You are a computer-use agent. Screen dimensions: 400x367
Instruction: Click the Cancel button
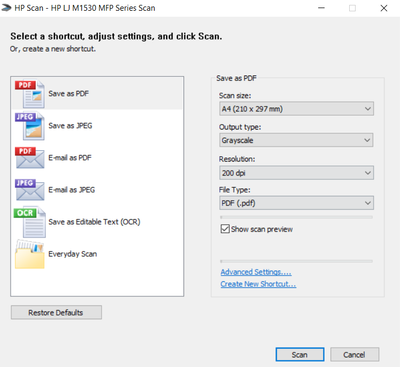[354, 355]
